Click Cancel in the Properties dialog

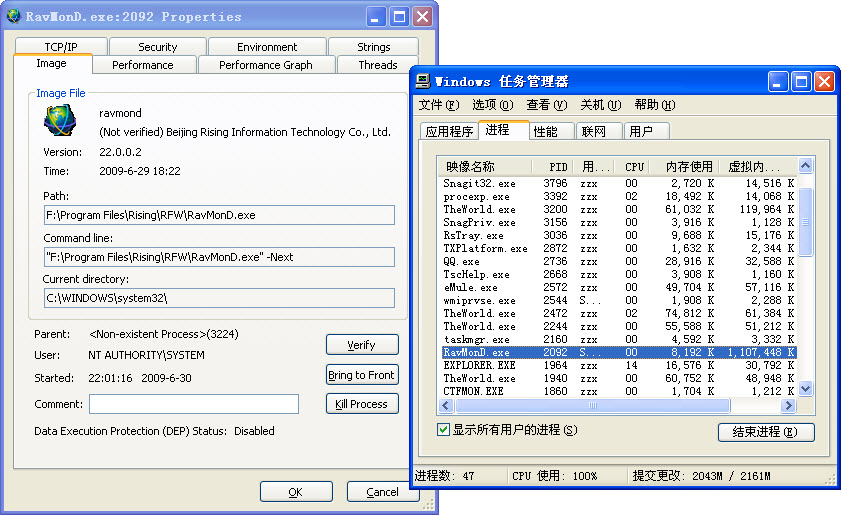(x=383, y=491)
